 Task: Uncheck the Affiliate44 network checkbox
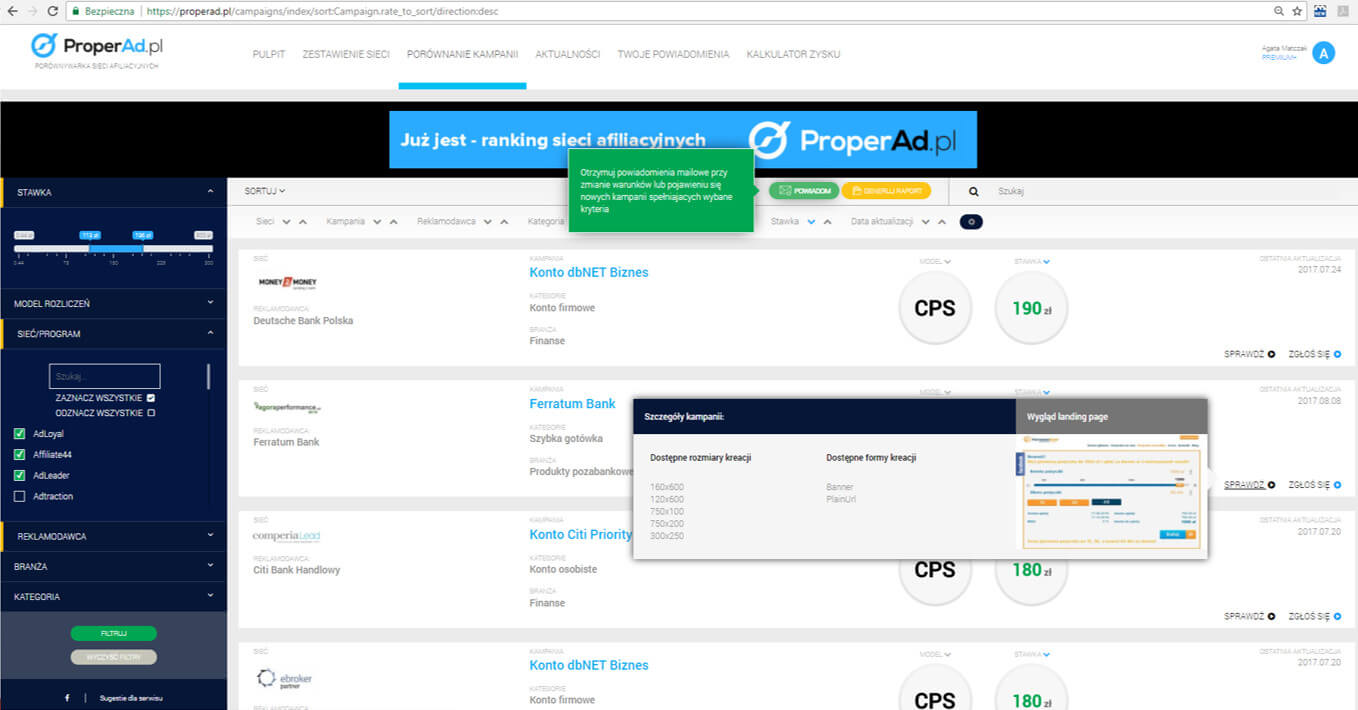19,455
